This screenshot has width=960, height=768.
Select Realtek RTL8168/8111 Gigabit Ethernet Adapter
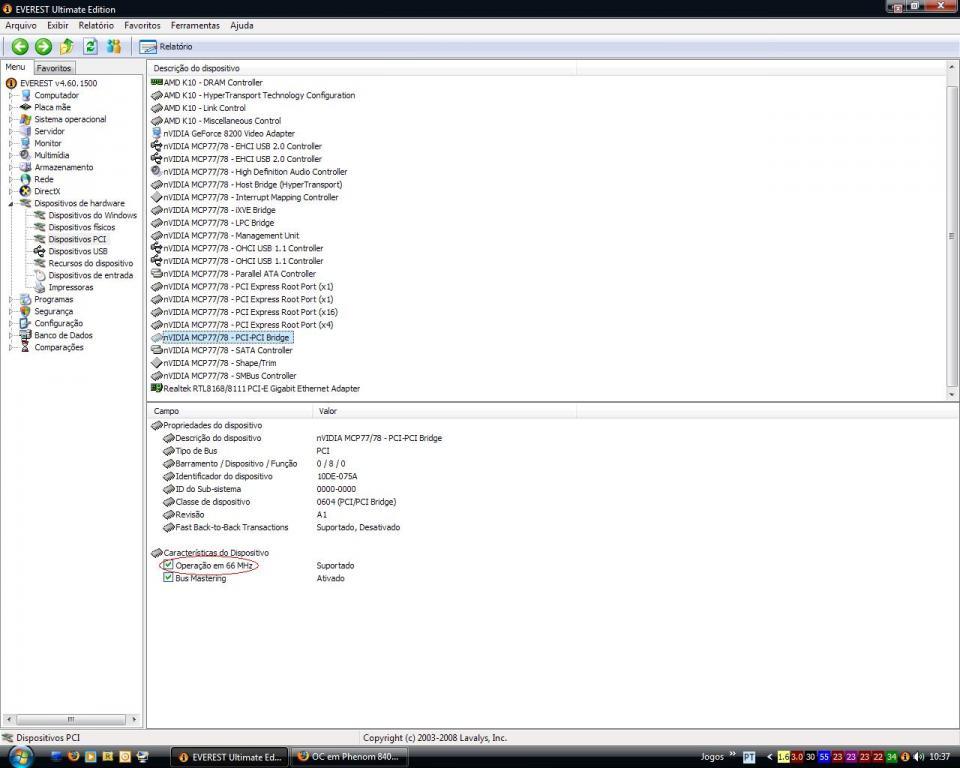point(261,389)
